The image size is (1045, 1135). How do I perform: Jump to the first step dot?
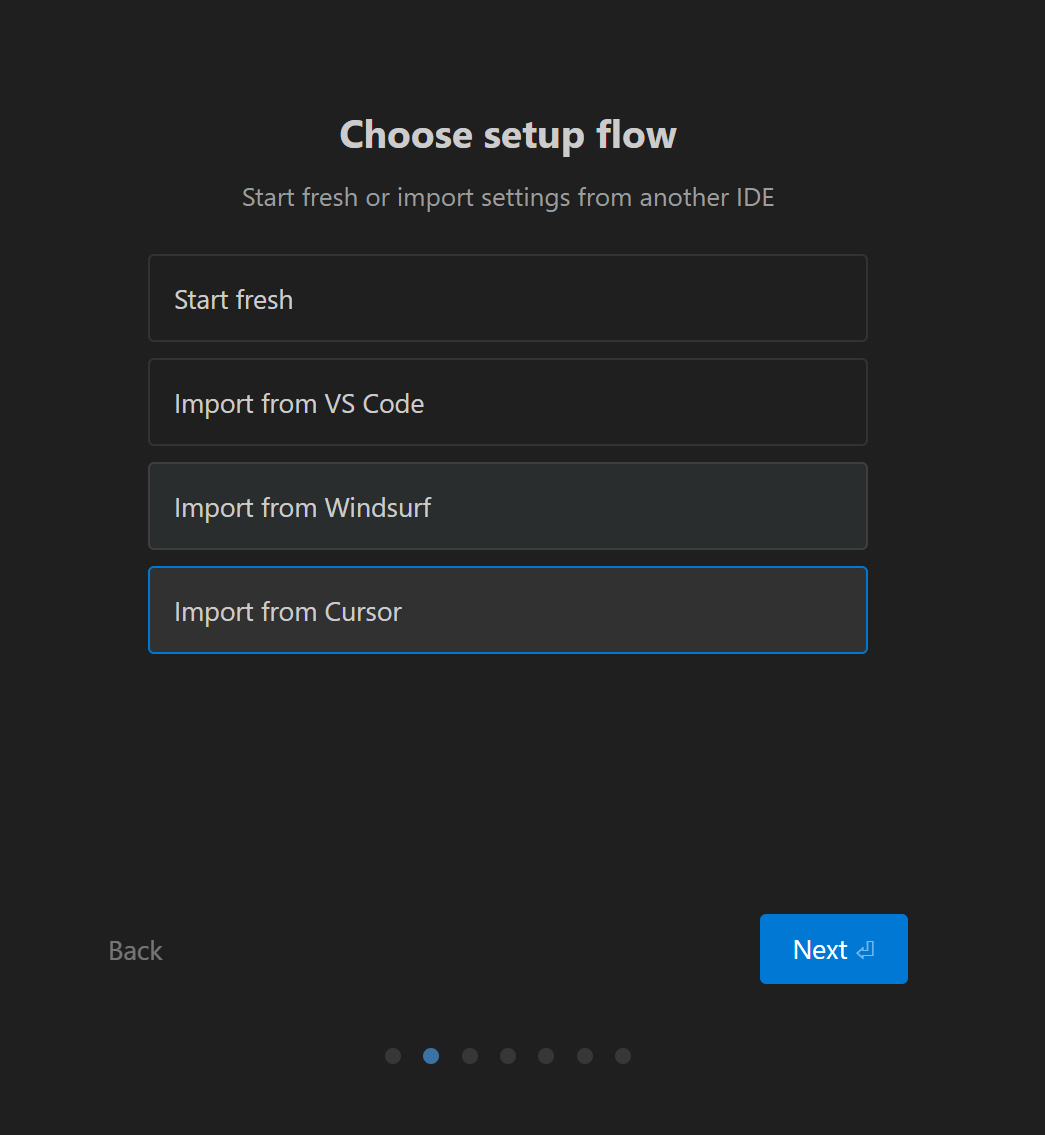[393, 1056]
